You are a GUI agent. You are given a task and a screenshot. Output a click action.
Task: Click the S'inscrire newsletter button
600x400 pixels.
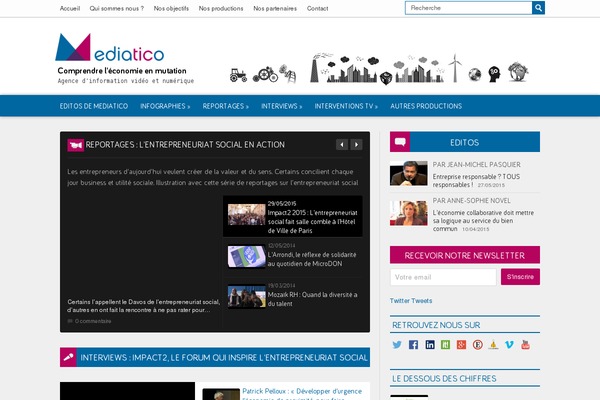(x=520, y=277)
